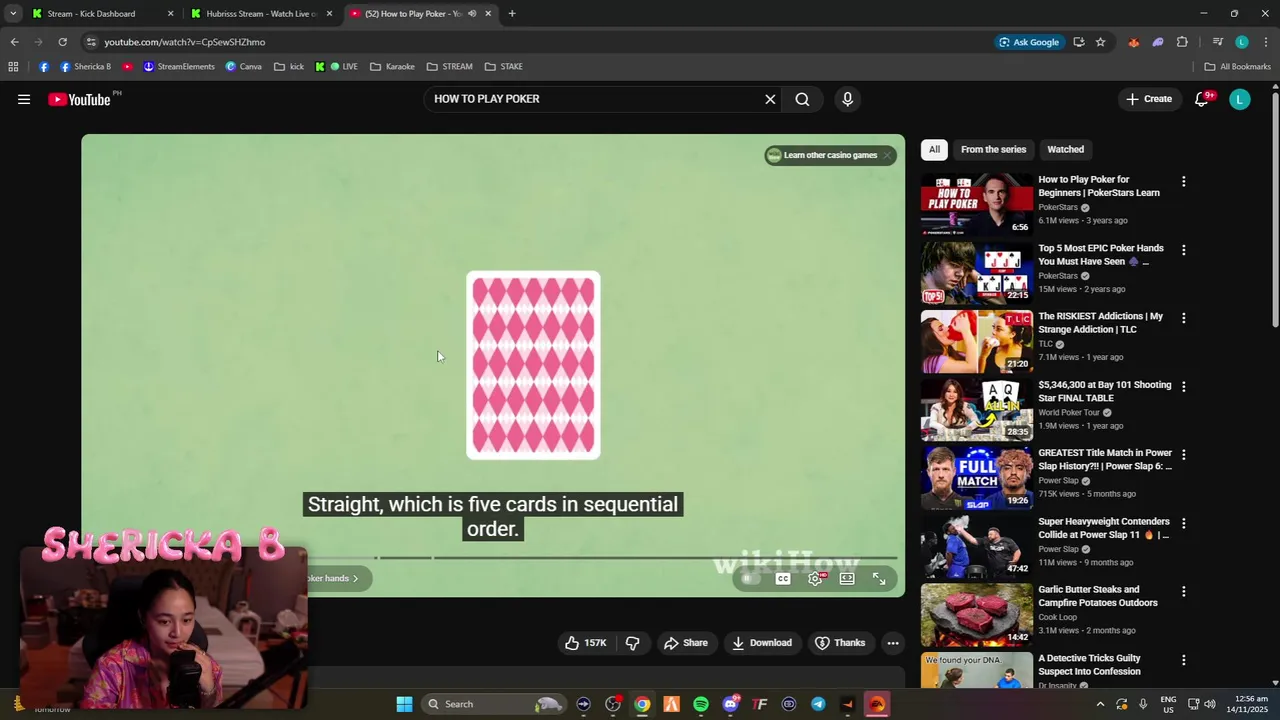Viewport: 1280px width, 720px height.
Task: Open options for RISKIEST Addictions video
Action: click(x=1183, y=318)
